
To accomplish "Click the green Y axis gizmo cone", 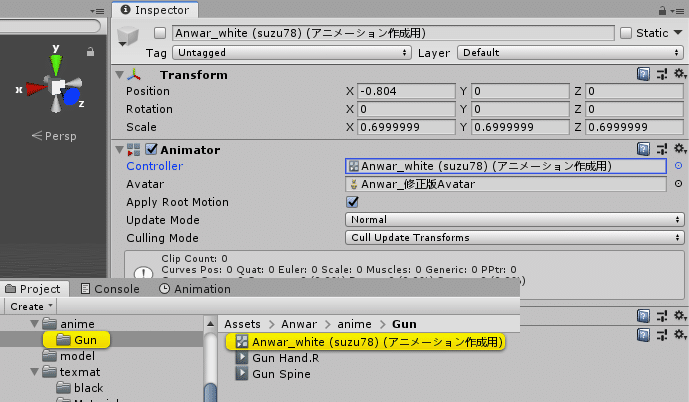I will click(56, 65).
